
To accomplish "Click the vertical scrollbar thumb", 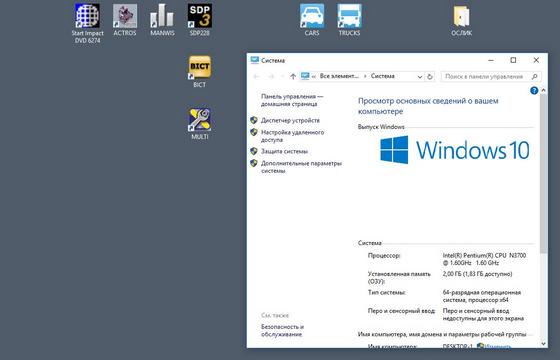I will pos(543,173).
